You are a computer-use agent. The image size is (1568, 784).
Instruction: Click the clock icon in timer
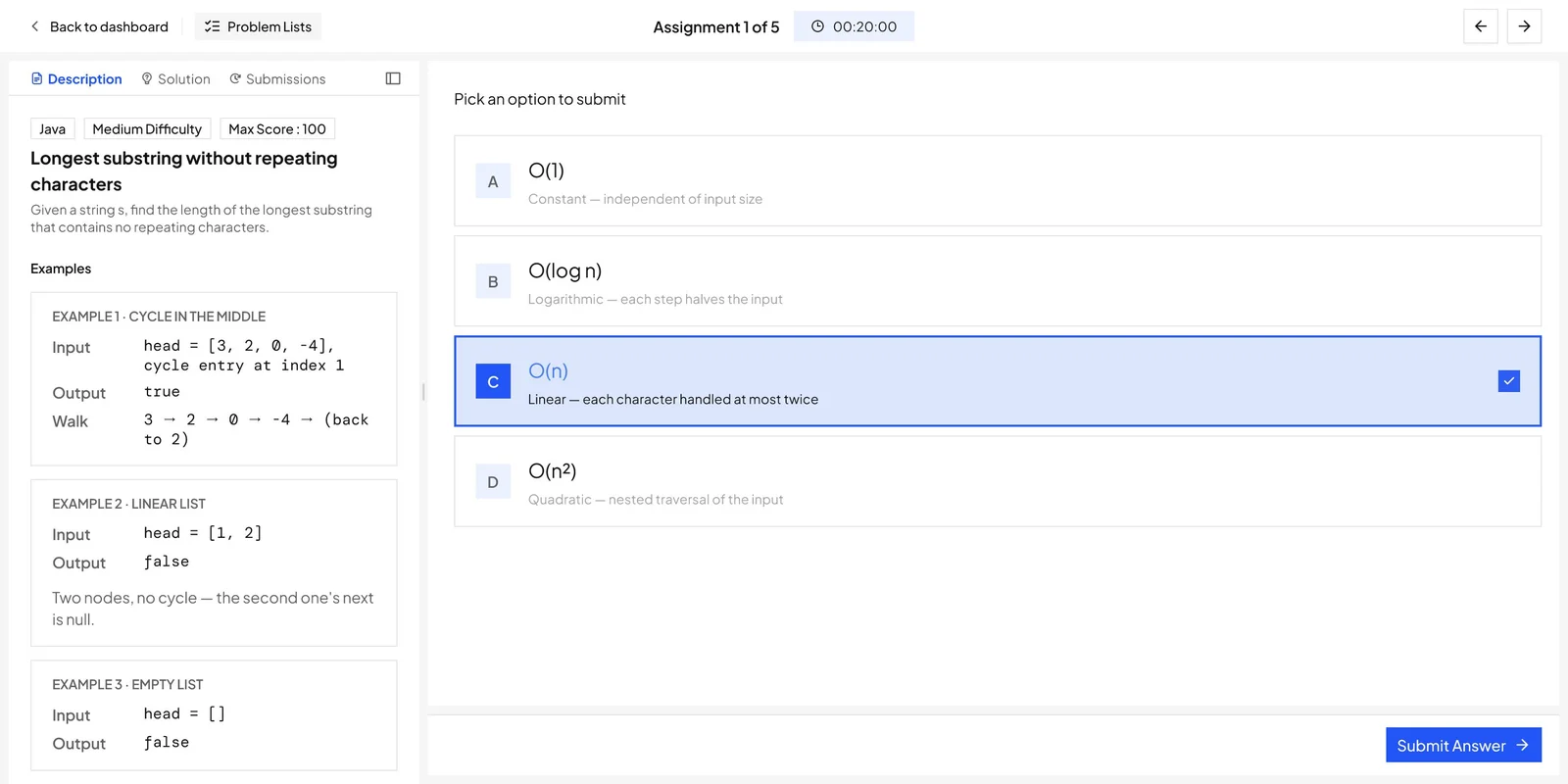point(817,26)
